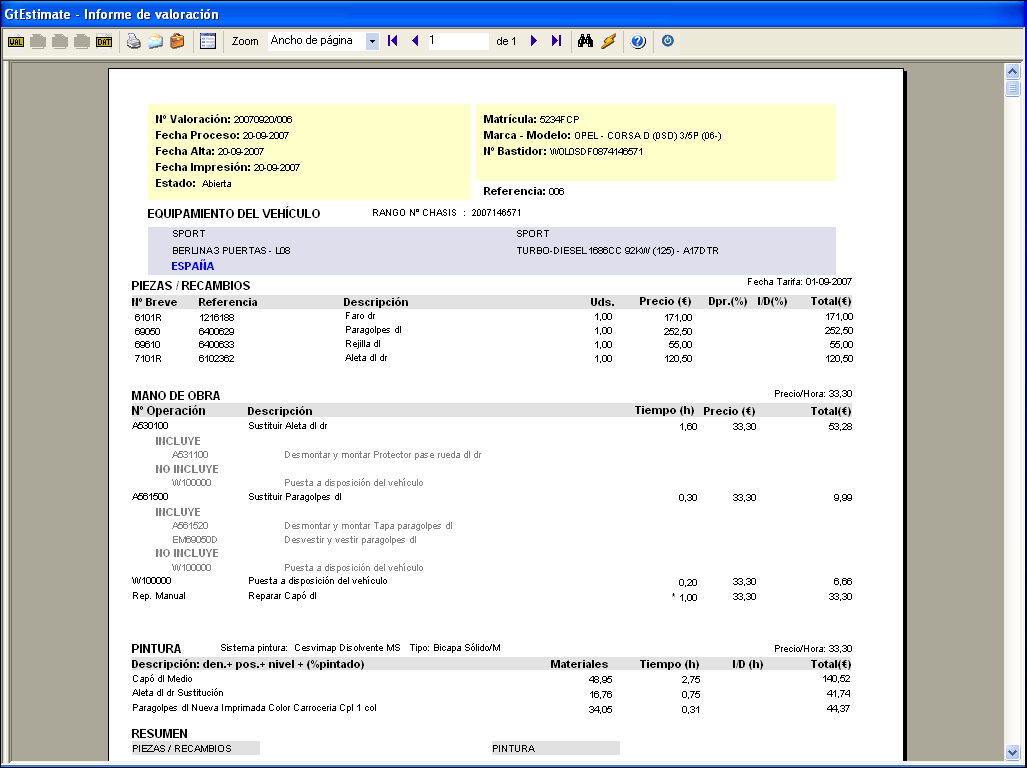Click 'Reparar Capó dl' description
The height and width of the screenshot is (768, 1027).
click(282, 596)
